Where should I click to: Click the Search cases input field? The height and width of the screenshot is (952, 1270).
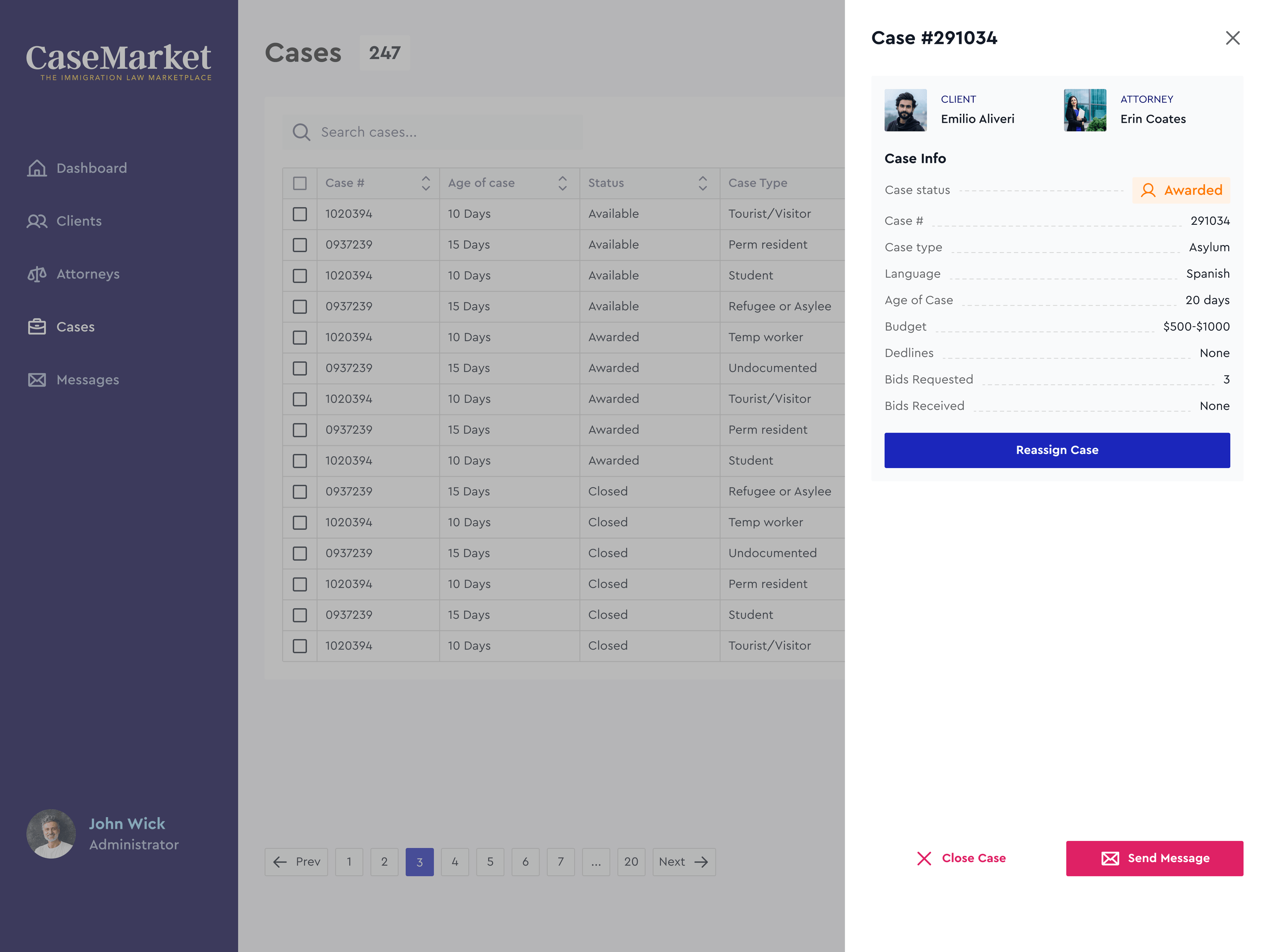click(x=432, y=132)
